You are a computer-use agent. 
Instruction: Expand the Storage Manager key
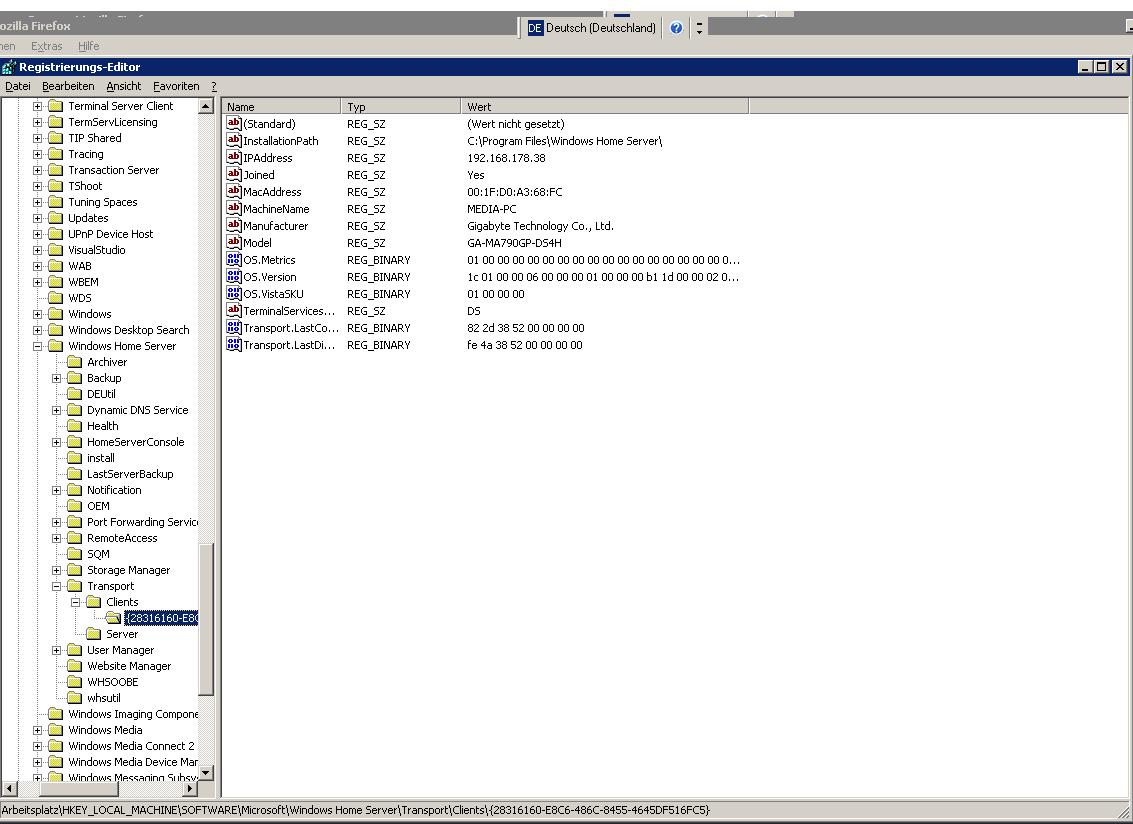(56, 570)
